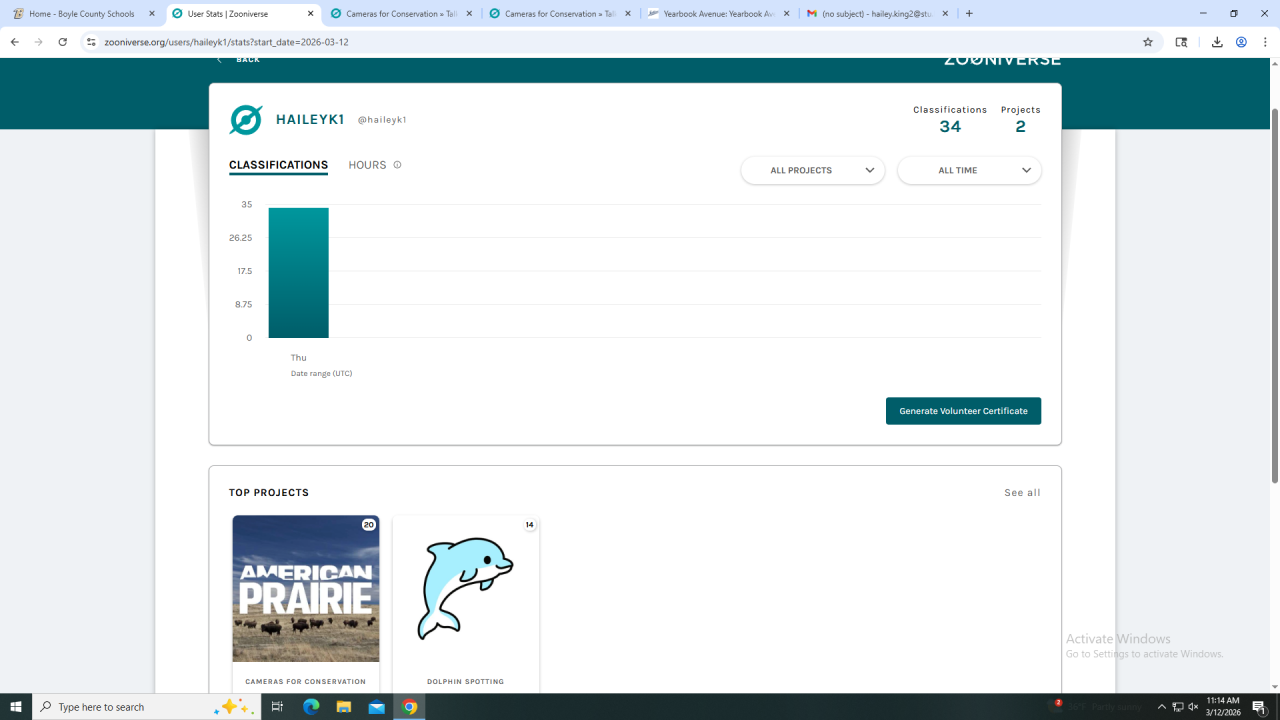Screen dimensions: 1280x720
Task: Click Generate Volunteer Certificate button
Action: (963, 411)
